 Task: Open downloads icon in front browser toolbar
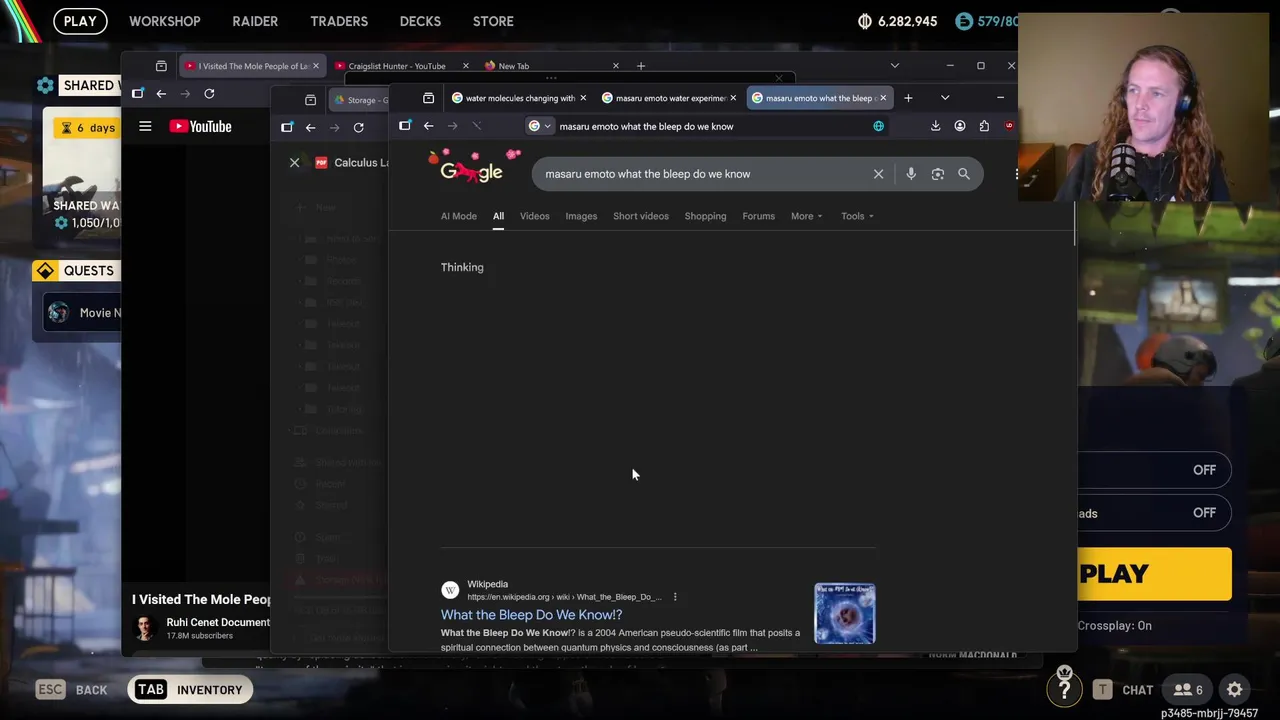pos(935,126)
